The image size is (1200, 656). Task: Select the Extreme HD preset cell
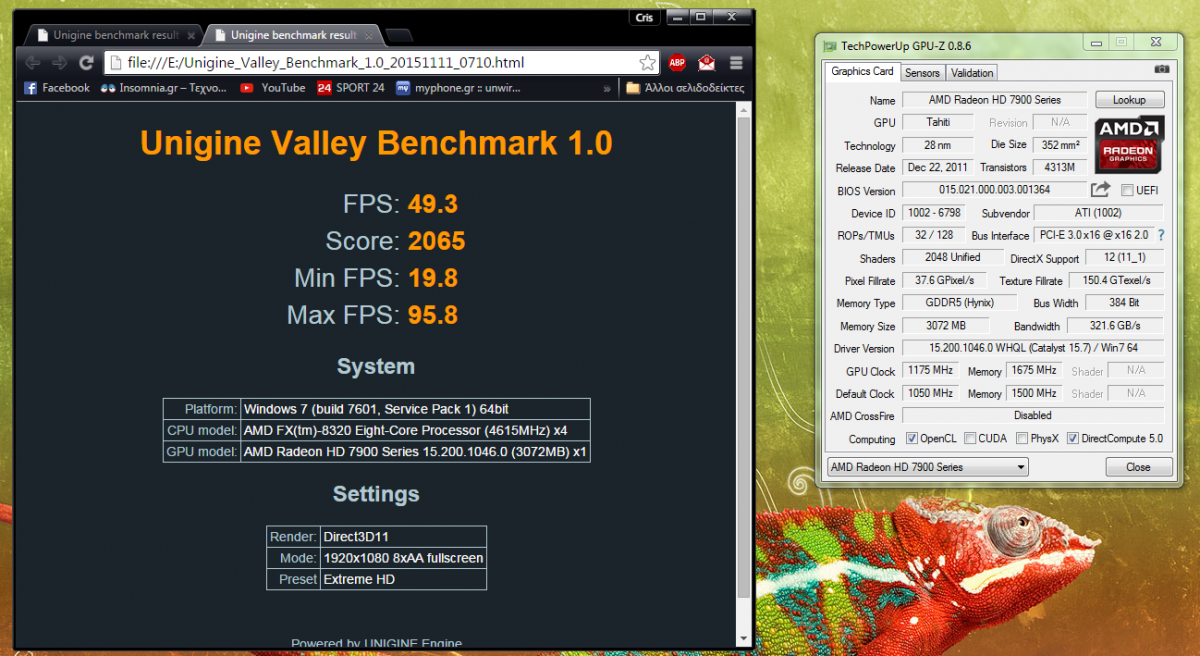[x=403, y=579]
